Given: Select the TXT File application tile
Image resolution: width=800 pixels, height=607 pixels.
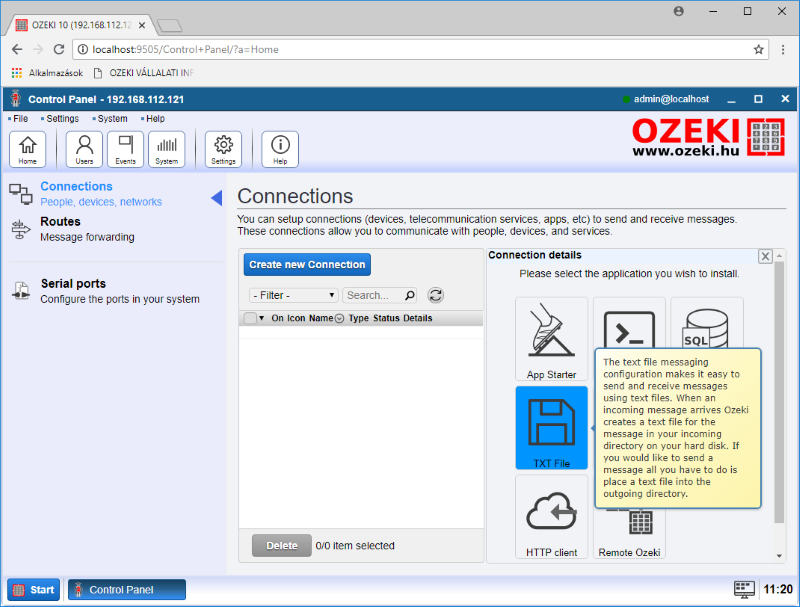Looking at the screenshot, I should [552, 428].
